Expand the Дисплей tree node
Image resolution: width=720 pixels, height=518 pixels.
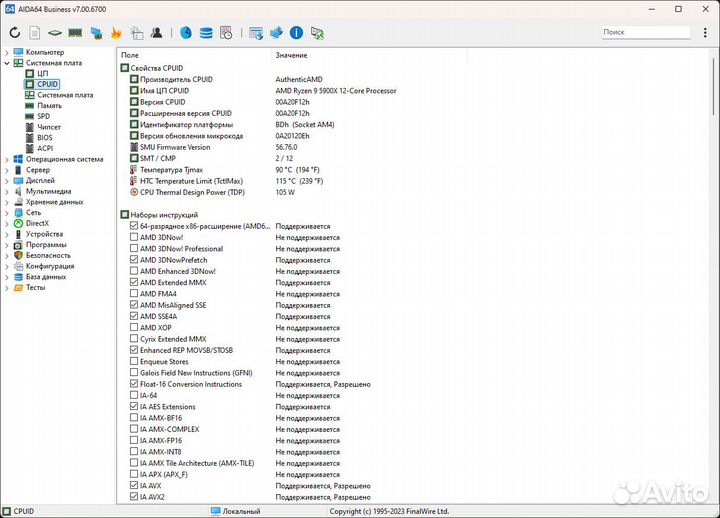(x=6, y=180)
